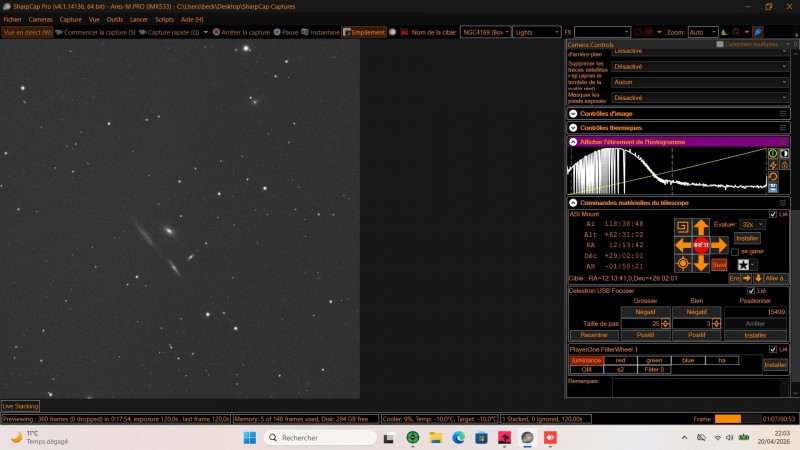The image size is (800, 450).
Task: Click the histogram icon in the top toolbar
Action: pos(724,32)
